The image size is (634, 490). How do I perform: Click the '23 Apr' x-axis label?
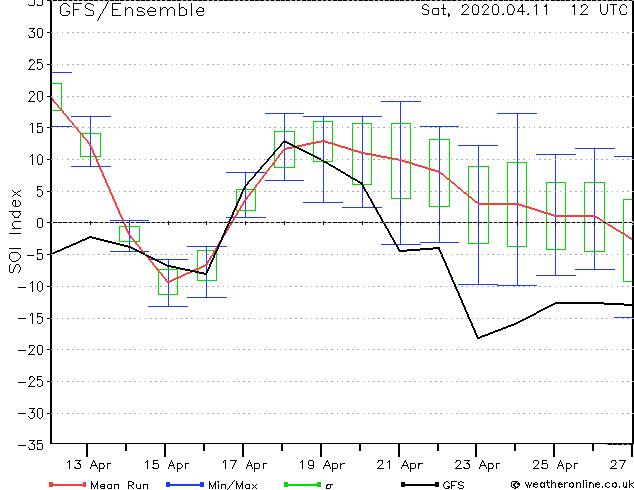478,465
